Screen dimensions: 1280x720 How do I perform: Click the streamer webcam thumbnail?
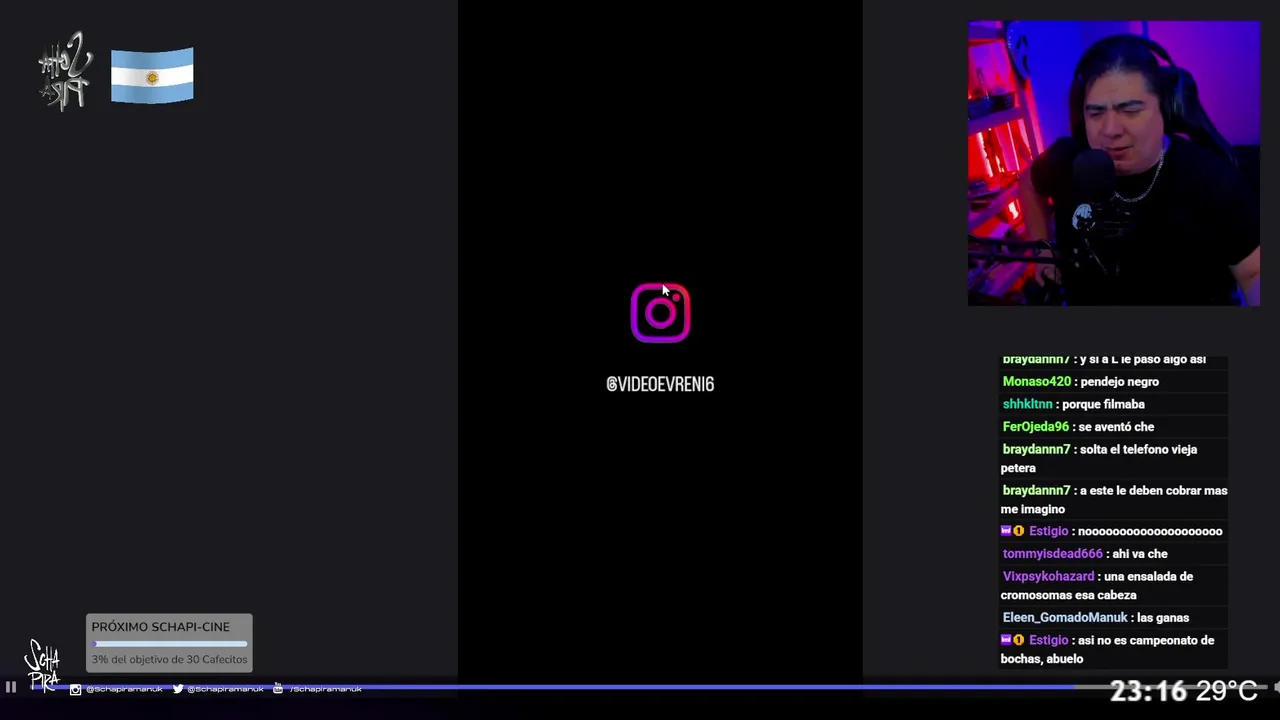[1114, 163]
